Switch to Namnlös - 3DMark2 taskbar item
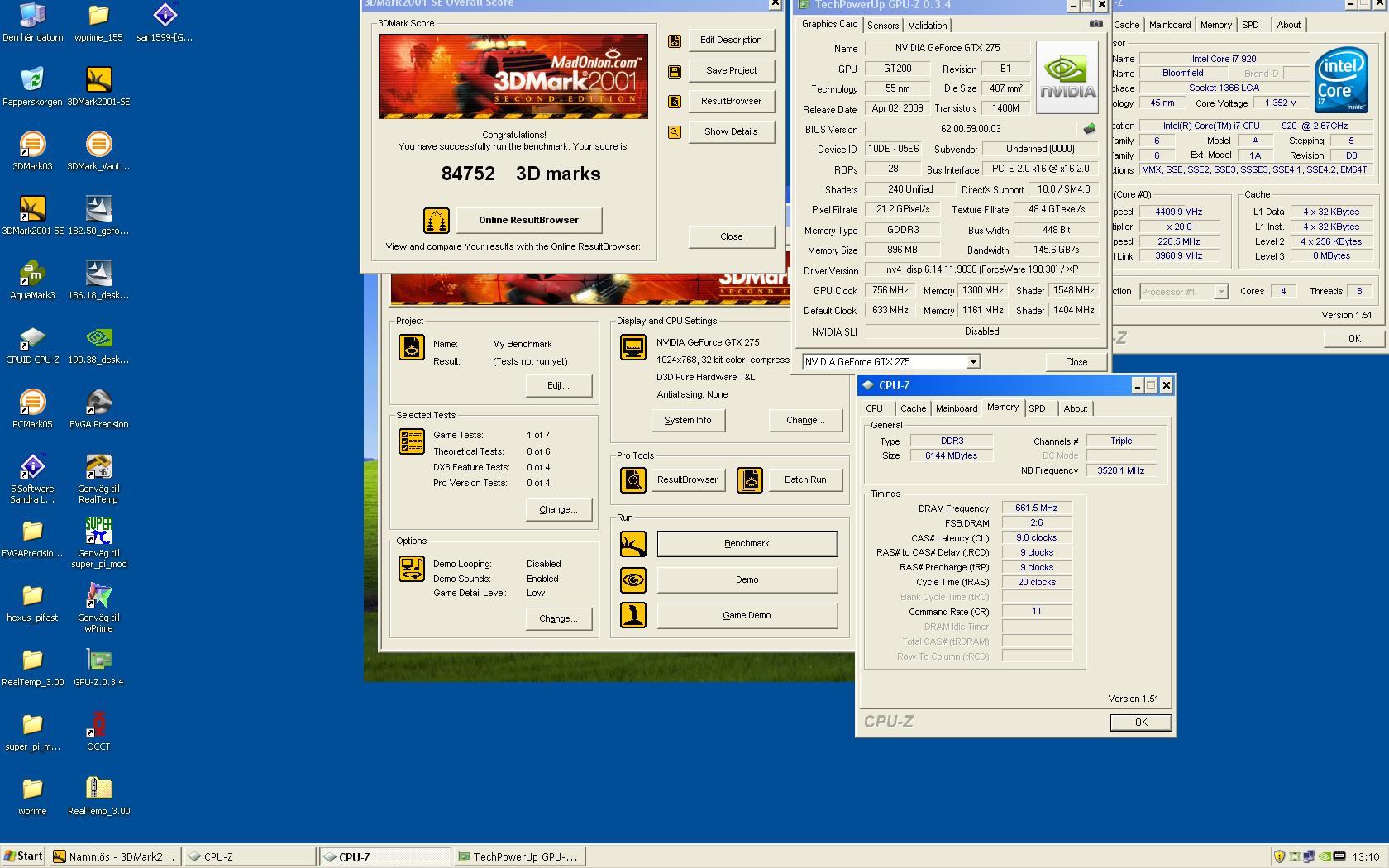1389x868 pixels. 114,856
